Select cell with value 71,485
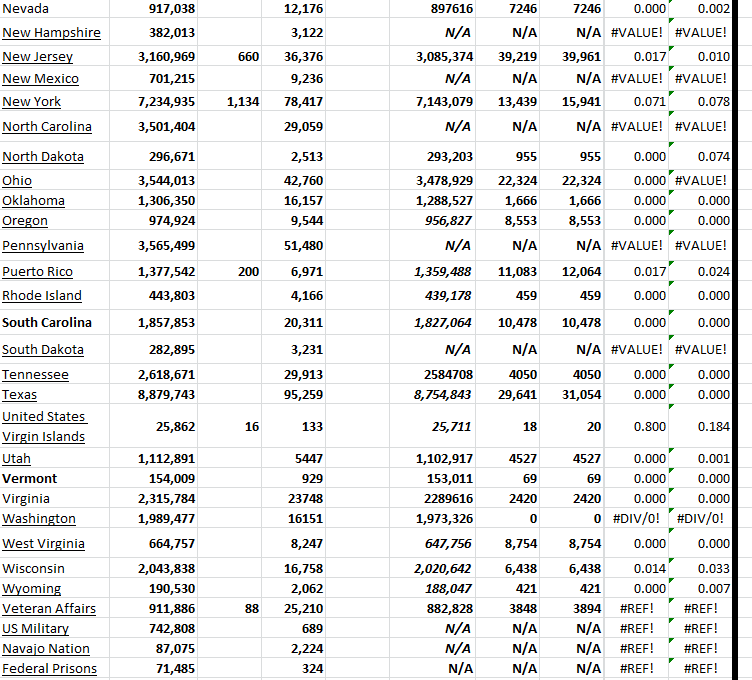This screenshot has width=752, height=680. point(153,668)
